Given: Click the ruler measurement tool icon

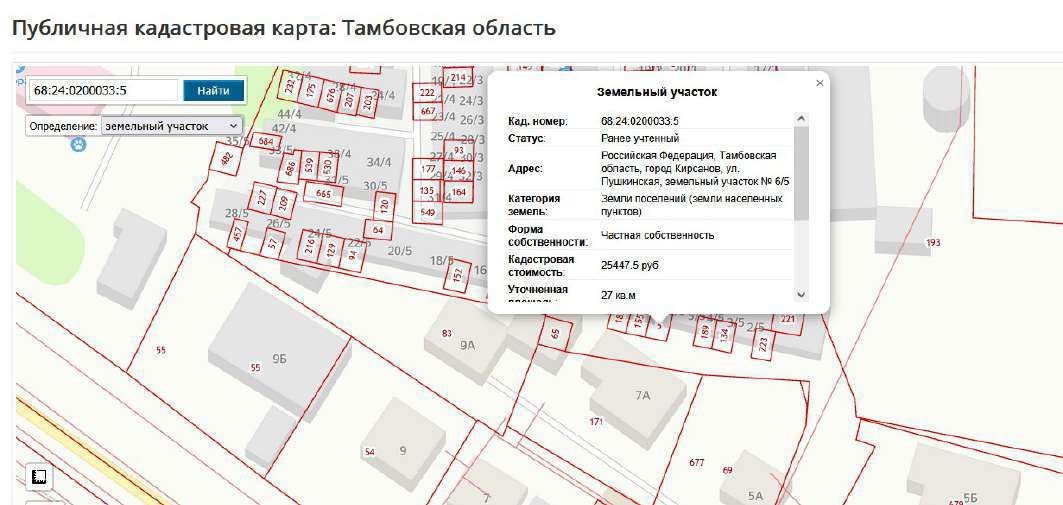Looking at the screenshot, I should [39, 477].
